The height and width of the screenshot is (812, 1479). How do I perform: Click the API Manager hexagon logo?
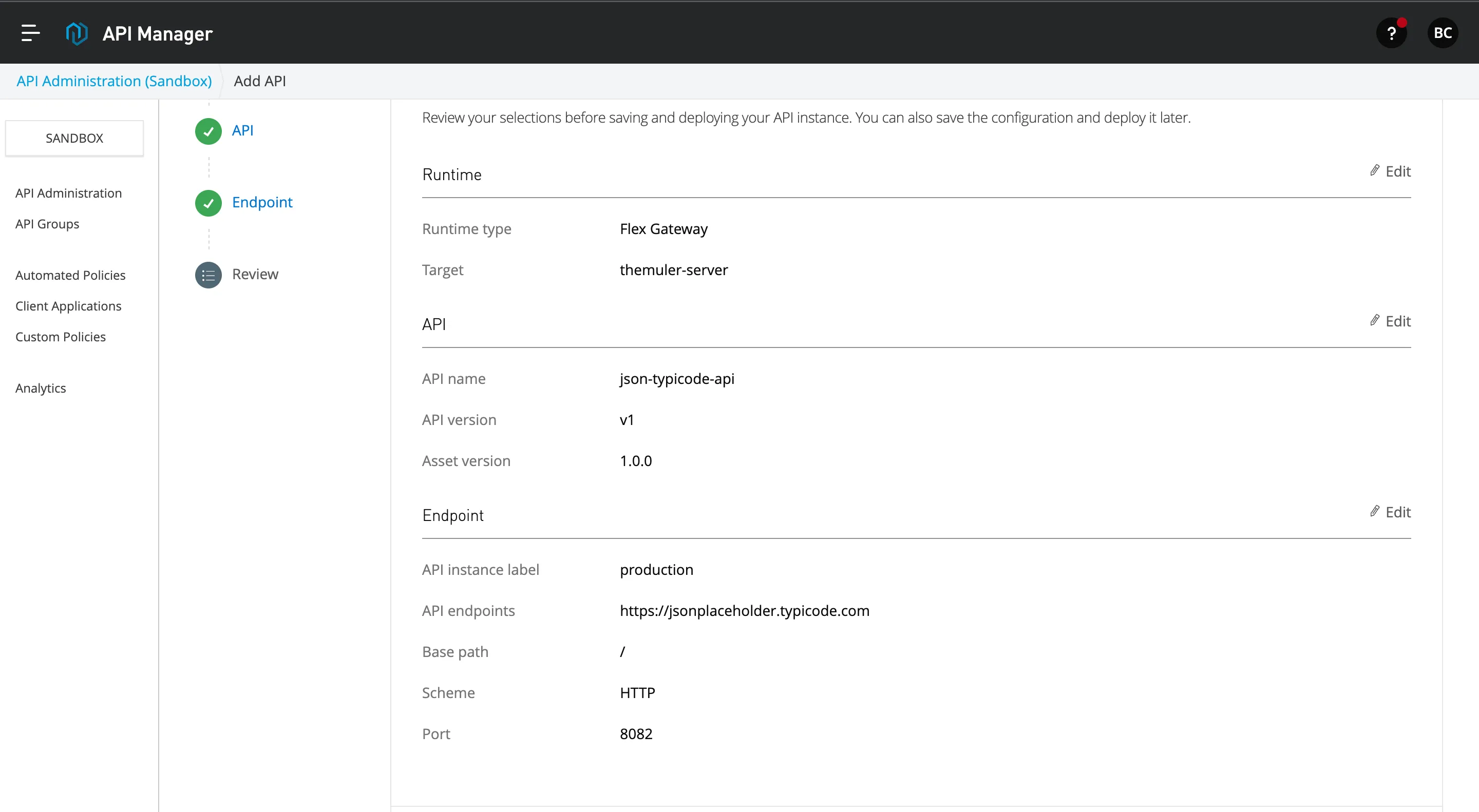[77, 33]
